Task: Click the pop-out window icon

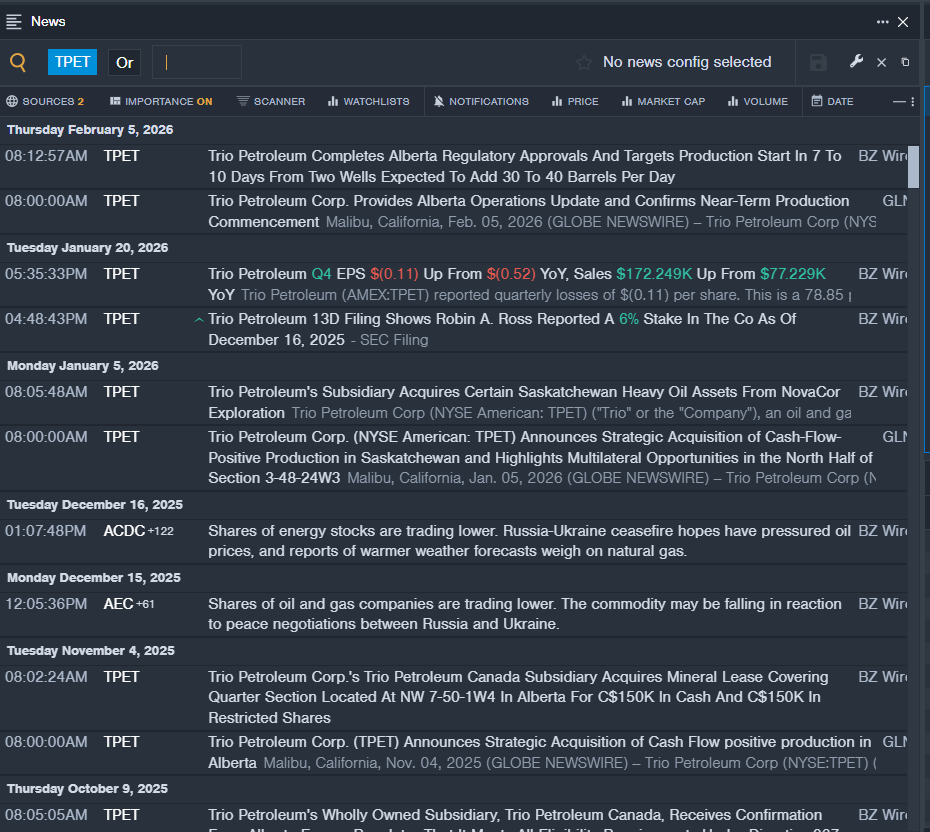Action: point(905,62)
